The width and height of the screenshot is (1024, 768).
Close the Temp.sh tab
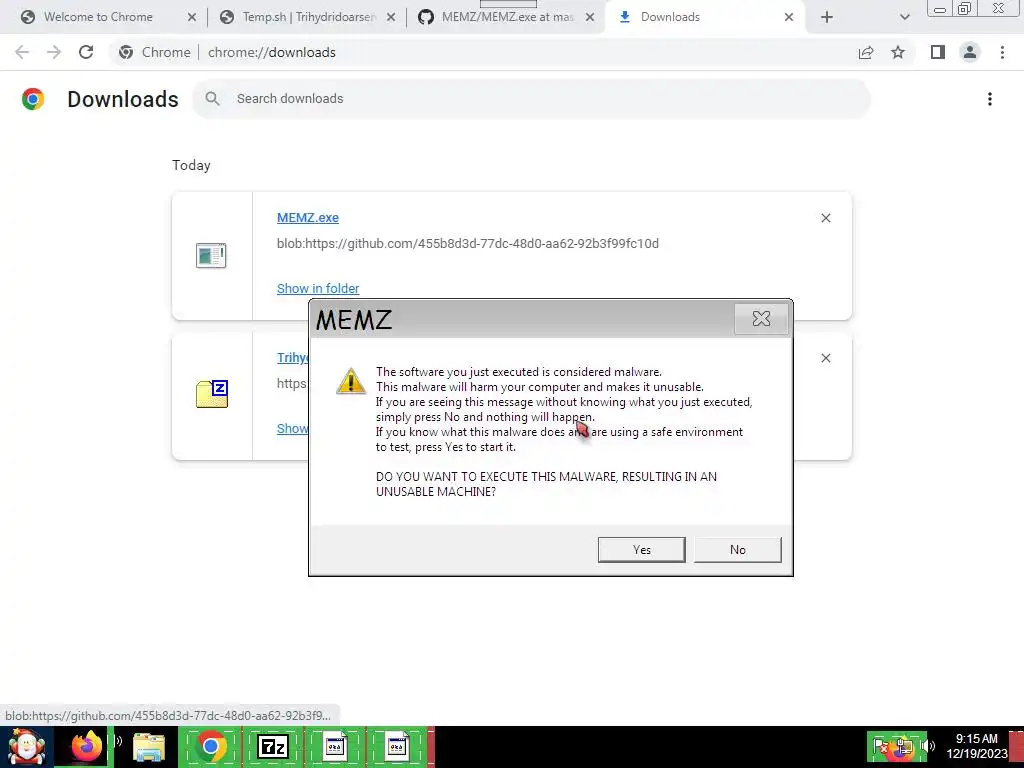point(391,17)
